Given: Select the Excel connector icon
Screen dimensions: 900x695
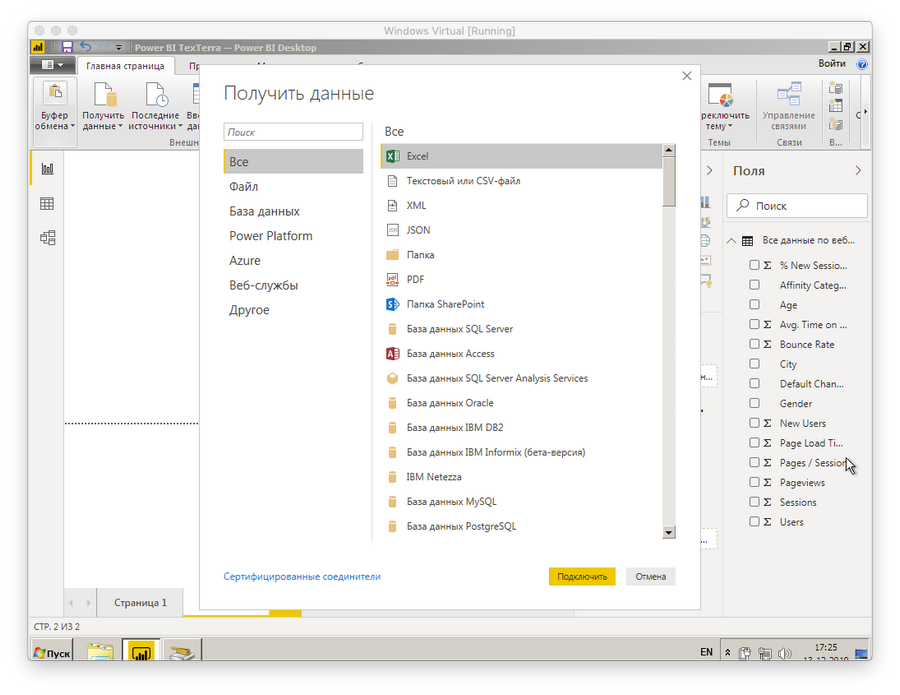Looking at the screenshot, I should pyautogui.click(x=392, y=157).
